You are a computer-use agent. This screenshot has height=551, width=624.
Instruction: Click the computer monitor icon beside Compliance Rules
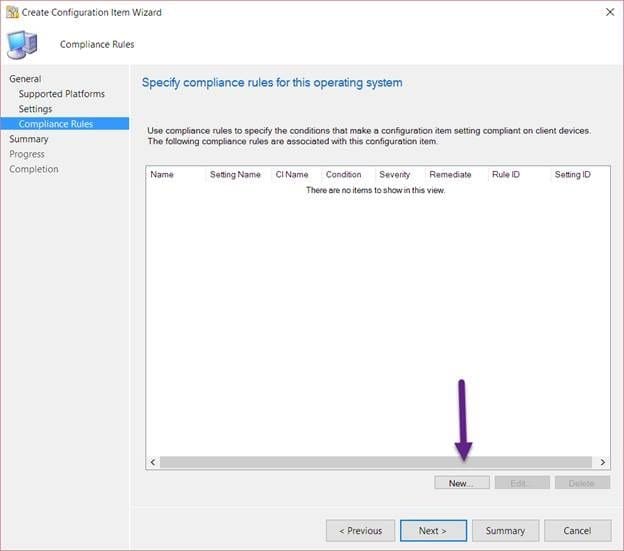click(x=22, y=45)
